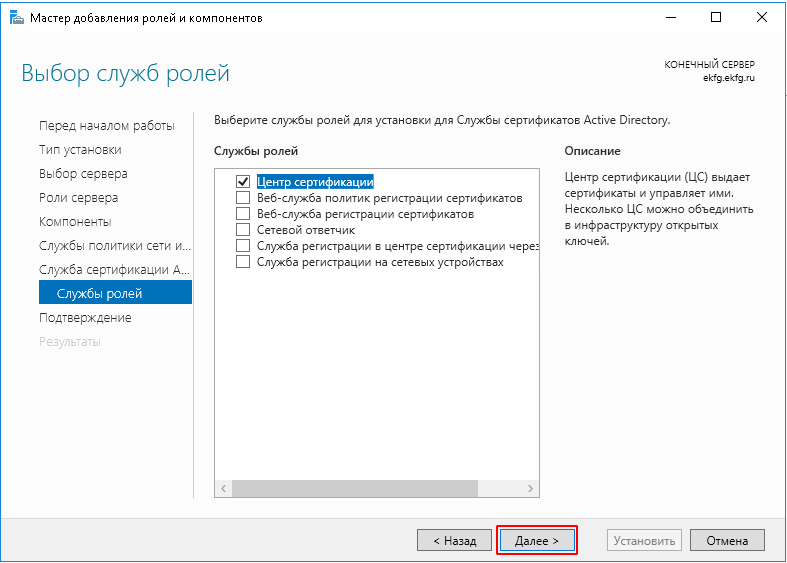Enable Веб-служба политик регистрации сертификатов checkbox
Image resolution: width=787 pixels, height=563 pixels.
(x=242, y=198)
